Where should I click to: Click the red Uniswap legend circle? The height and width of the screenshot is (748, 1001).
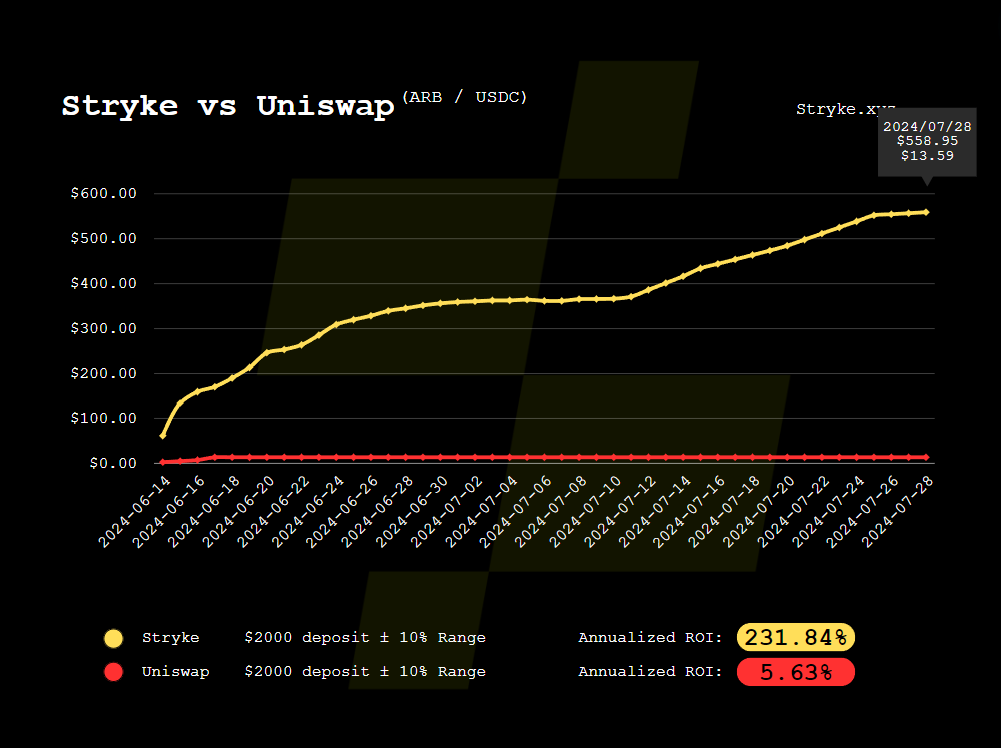[114, 672]
